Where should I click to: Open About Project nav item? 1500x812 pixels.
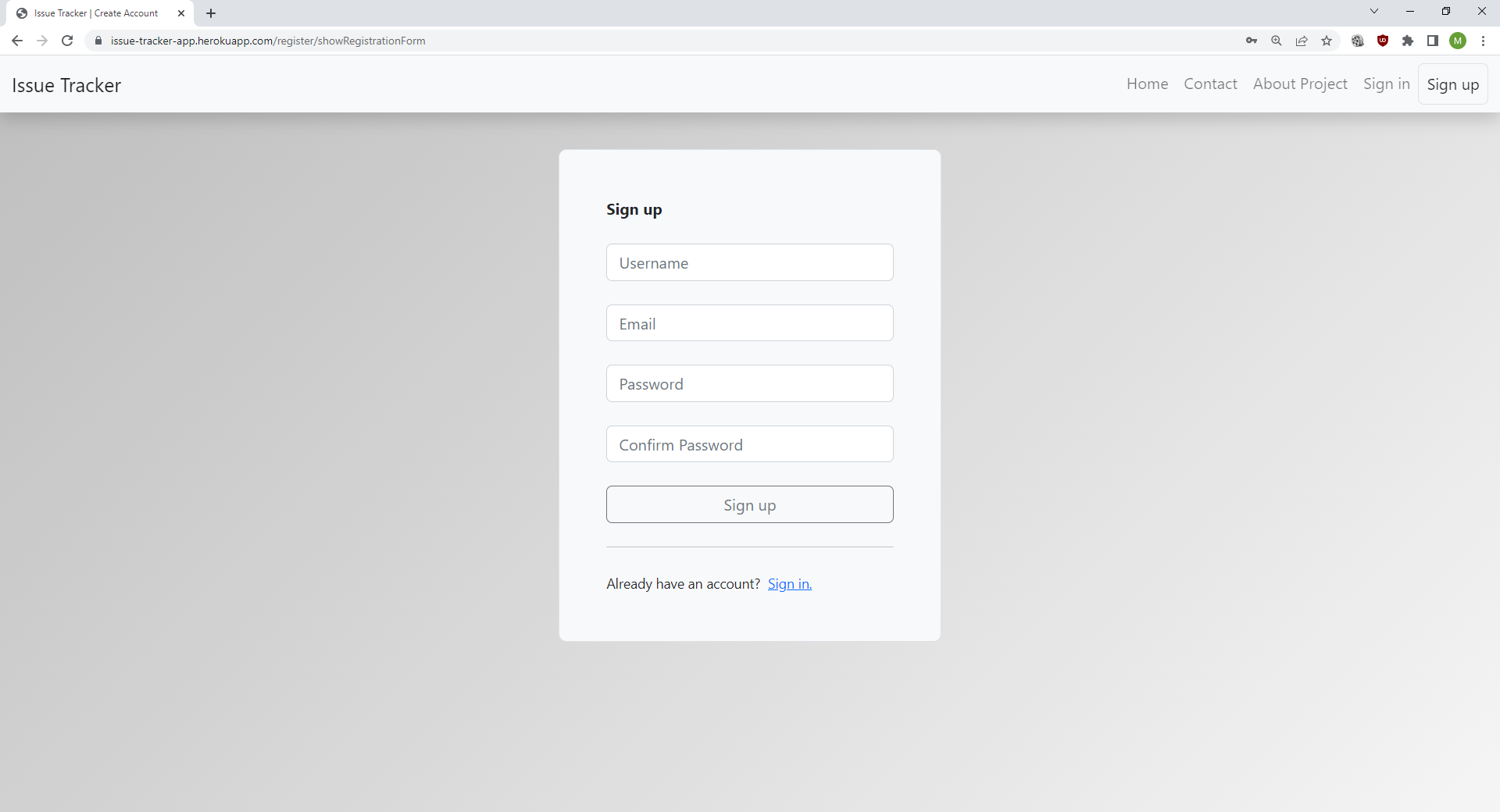point(1300,84)
